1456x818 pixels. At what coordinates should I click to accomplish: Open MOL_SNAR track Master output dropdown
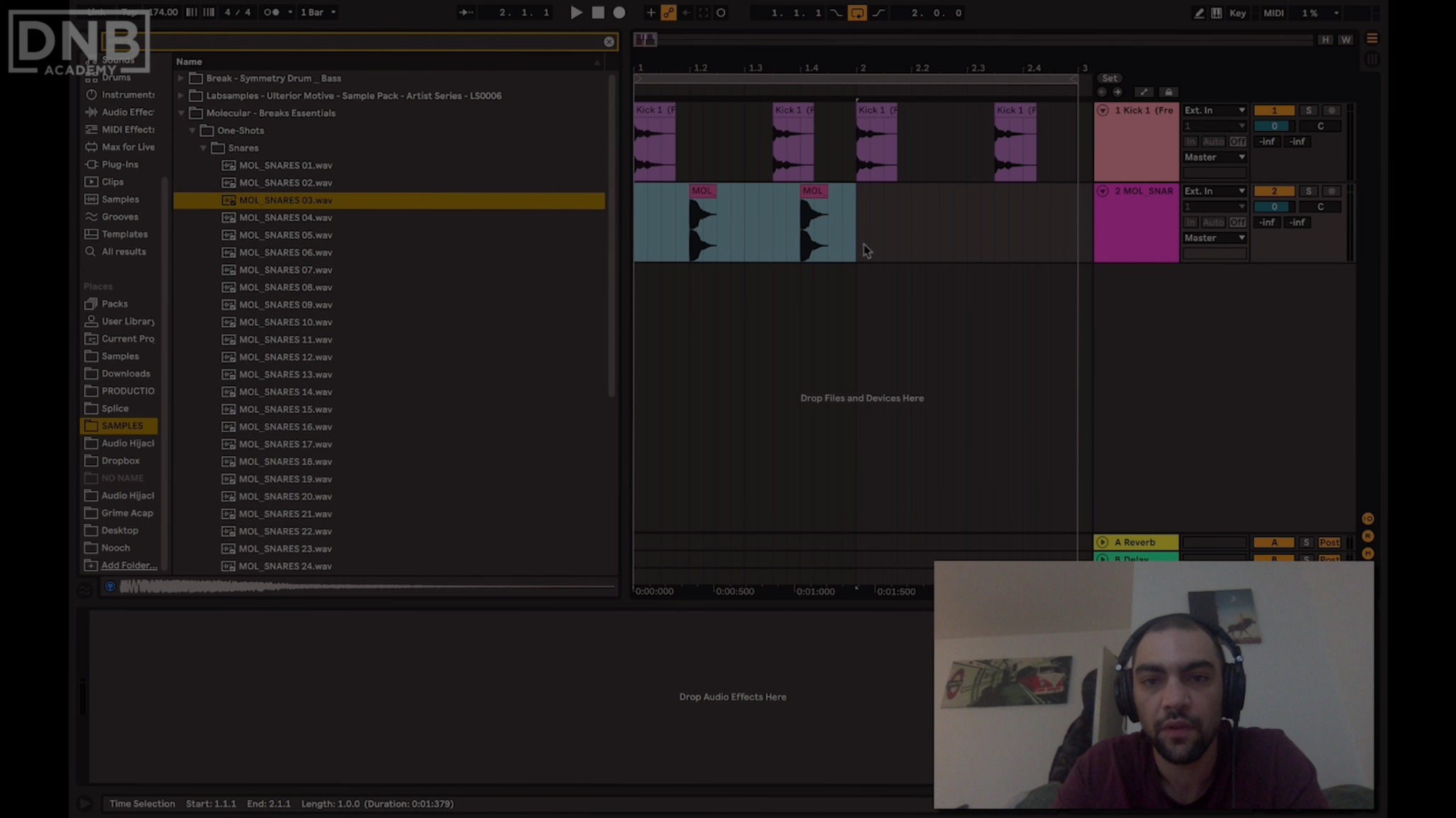[1214, 238]
